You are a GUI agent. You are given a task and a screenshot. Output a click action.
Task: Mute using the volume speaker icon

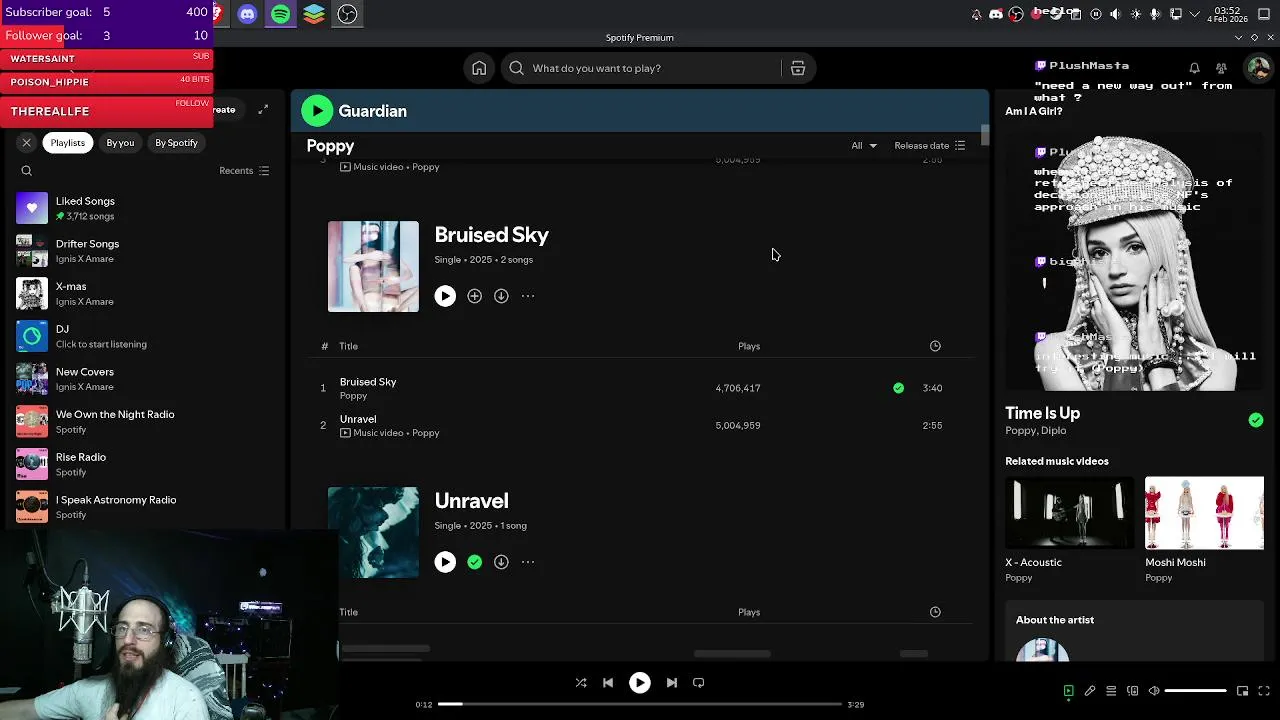point(1153,691)
